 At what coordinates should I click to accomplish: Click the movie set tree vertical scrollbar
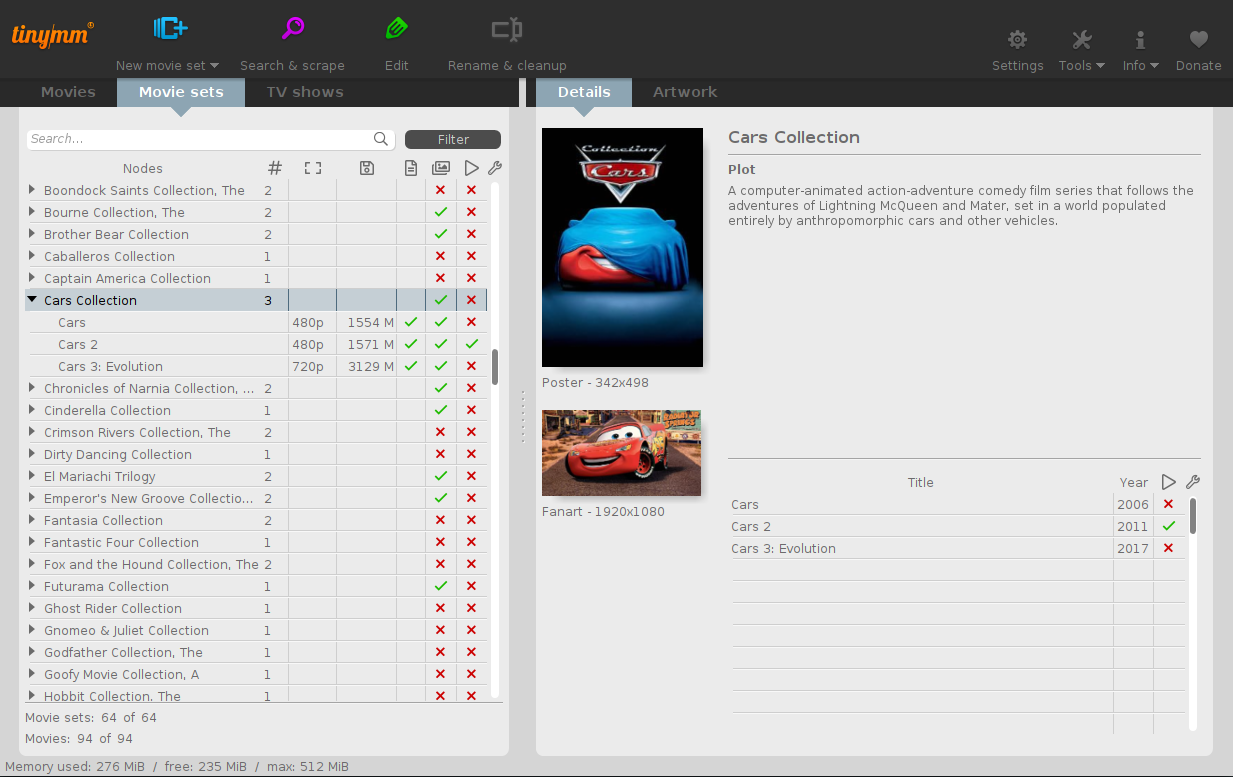(495, 367)
